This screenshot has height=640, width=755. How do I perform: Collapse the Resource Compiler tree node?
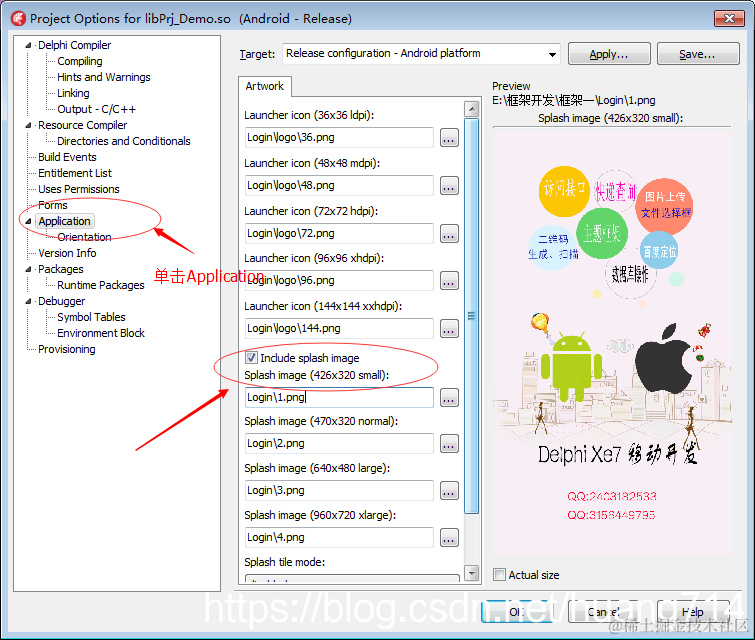pos(28,125)
